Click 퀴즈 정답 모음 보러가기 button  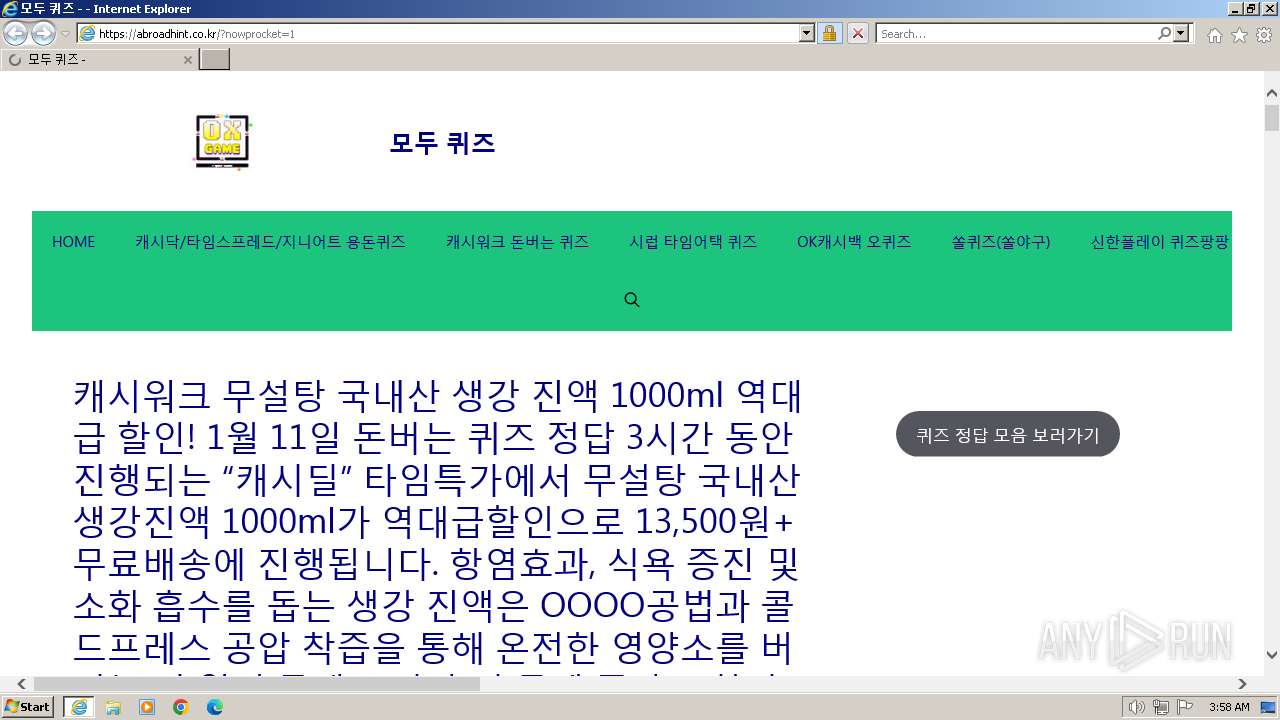[x=1008, y=434]
